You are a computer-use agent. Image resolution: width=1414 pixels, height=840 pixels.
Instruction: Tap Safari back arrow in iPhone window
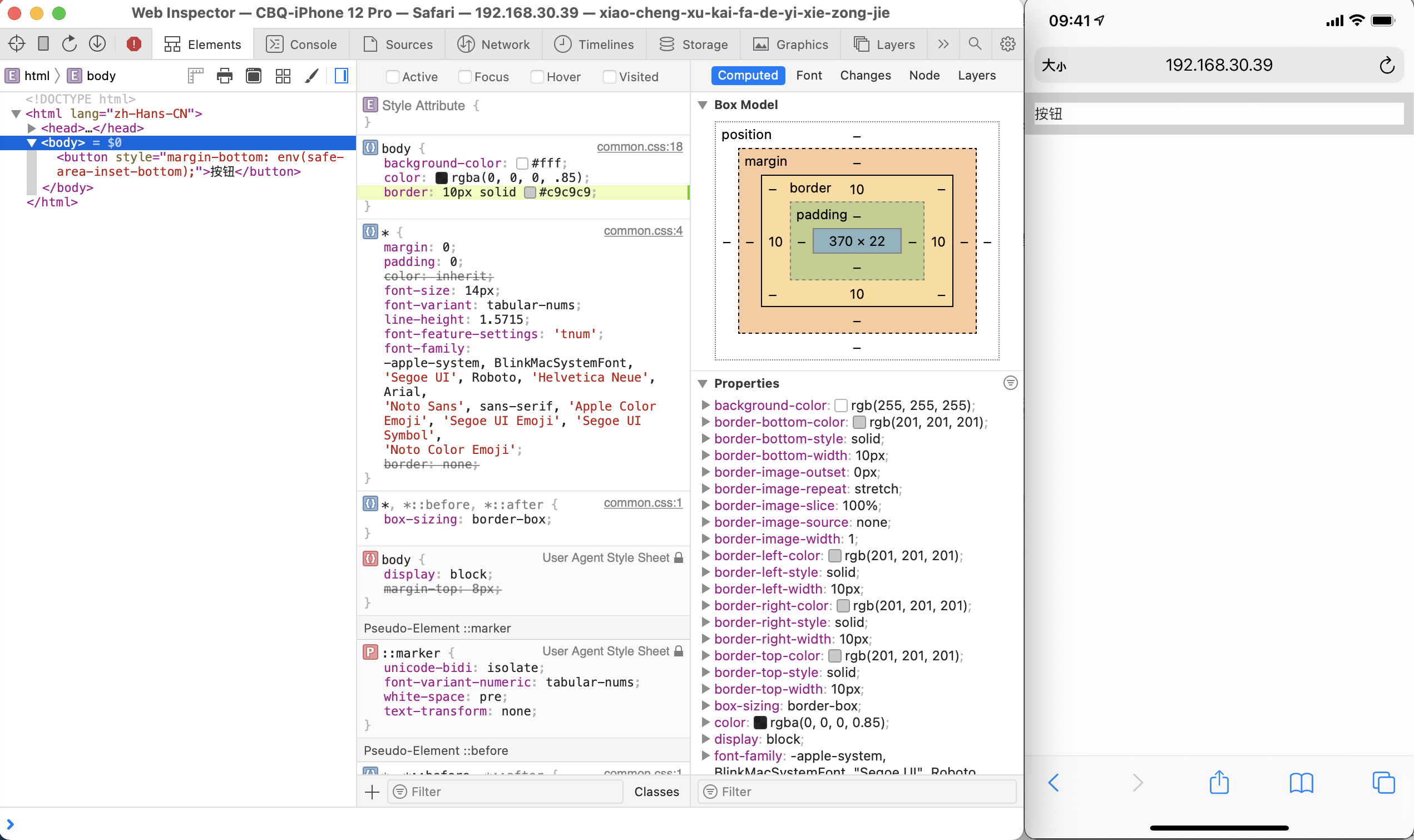point(1053,783)
